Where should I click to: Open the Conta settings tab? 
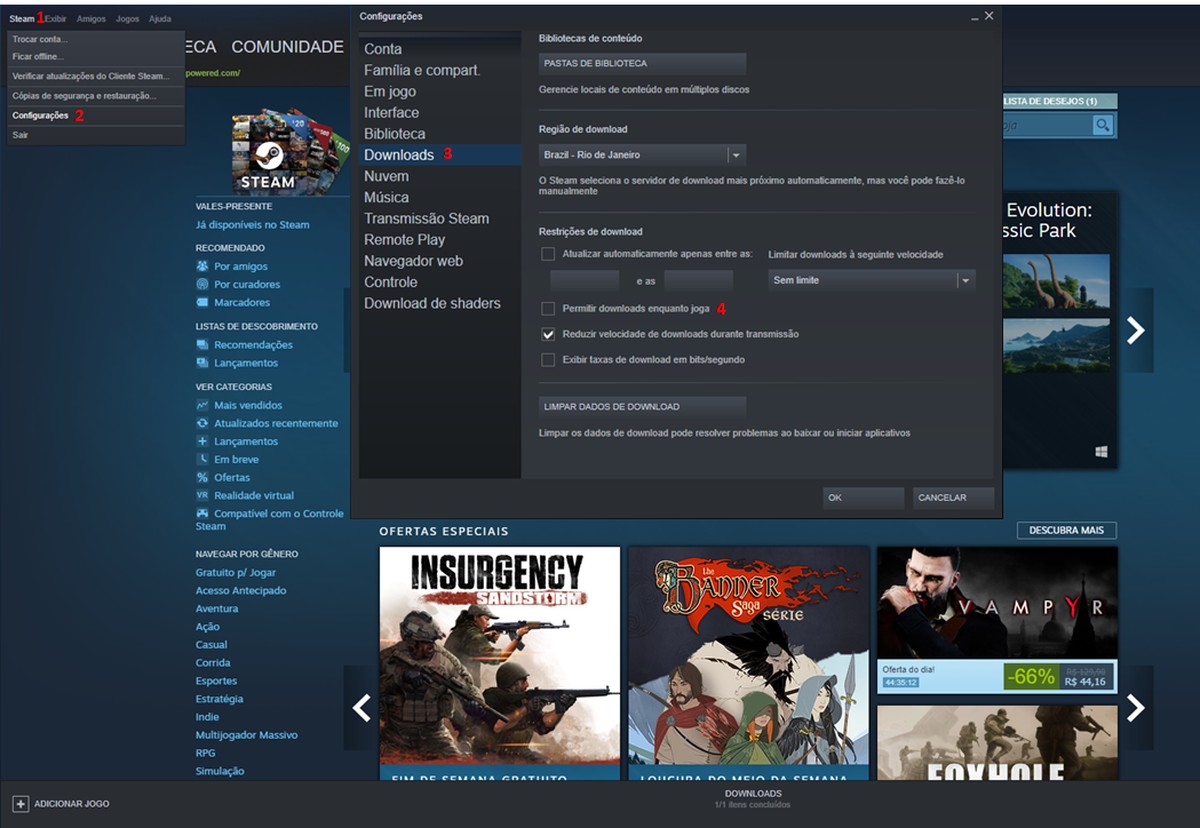pos(440,49)
